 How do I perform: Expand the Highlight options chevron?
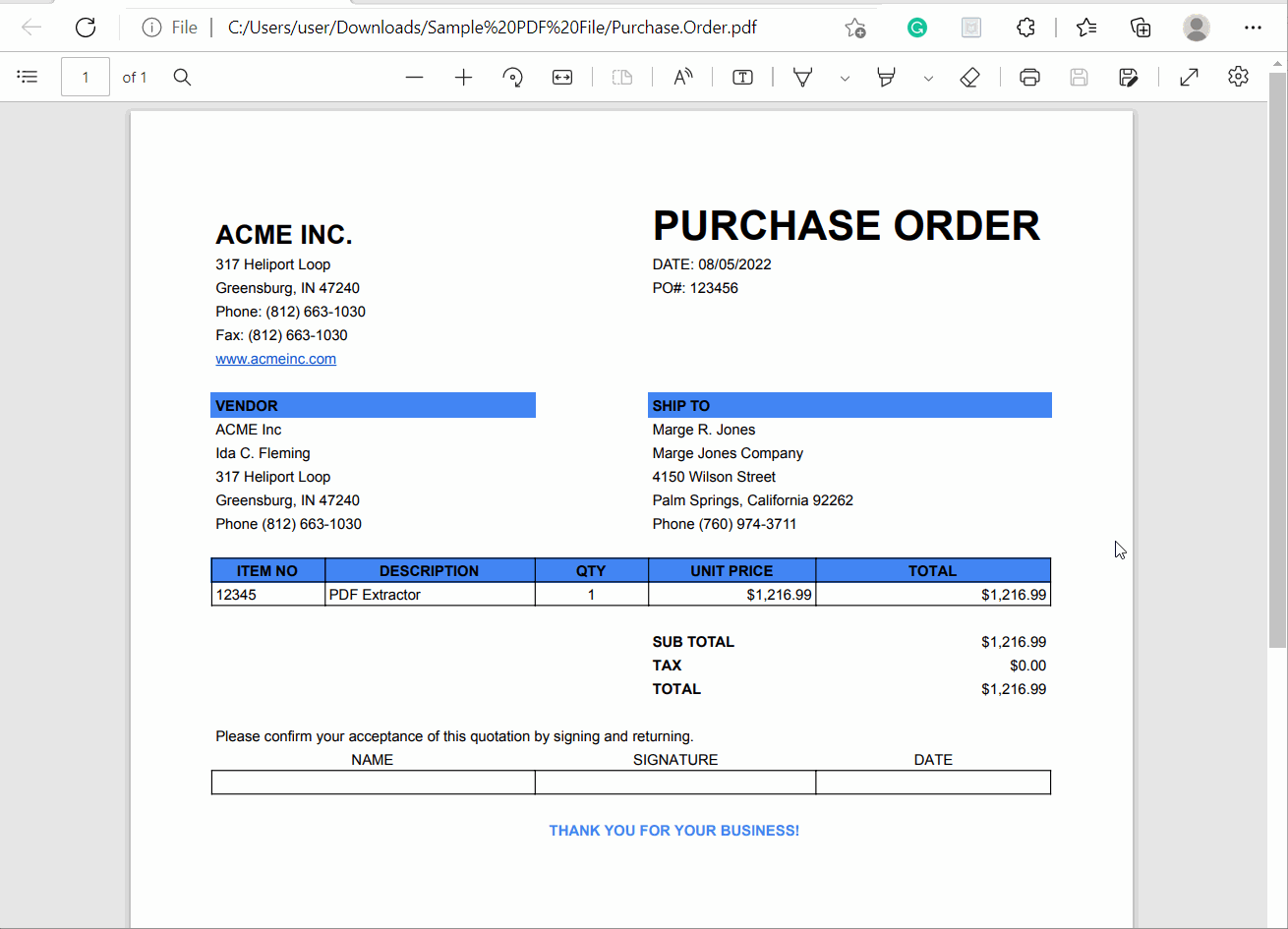click(928, 78)
